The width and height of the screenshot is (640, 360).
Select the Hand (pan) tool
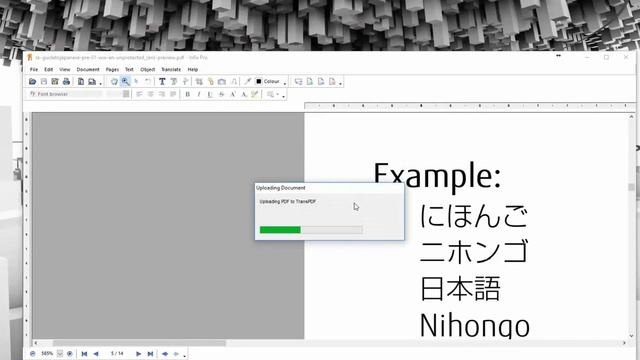click(114, 82)
